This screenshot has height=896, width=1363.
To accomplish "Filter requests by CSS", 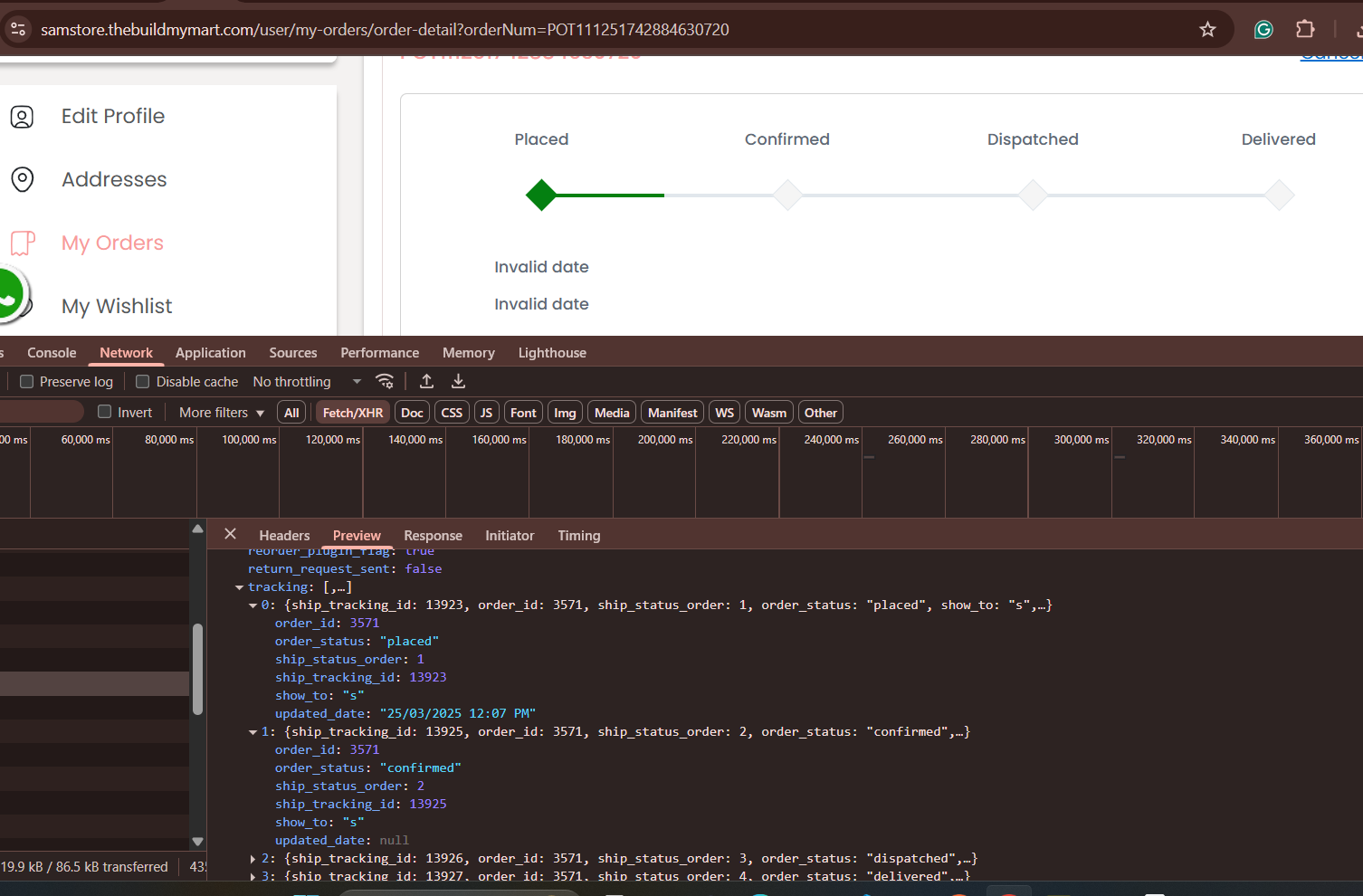I will 452,413.
